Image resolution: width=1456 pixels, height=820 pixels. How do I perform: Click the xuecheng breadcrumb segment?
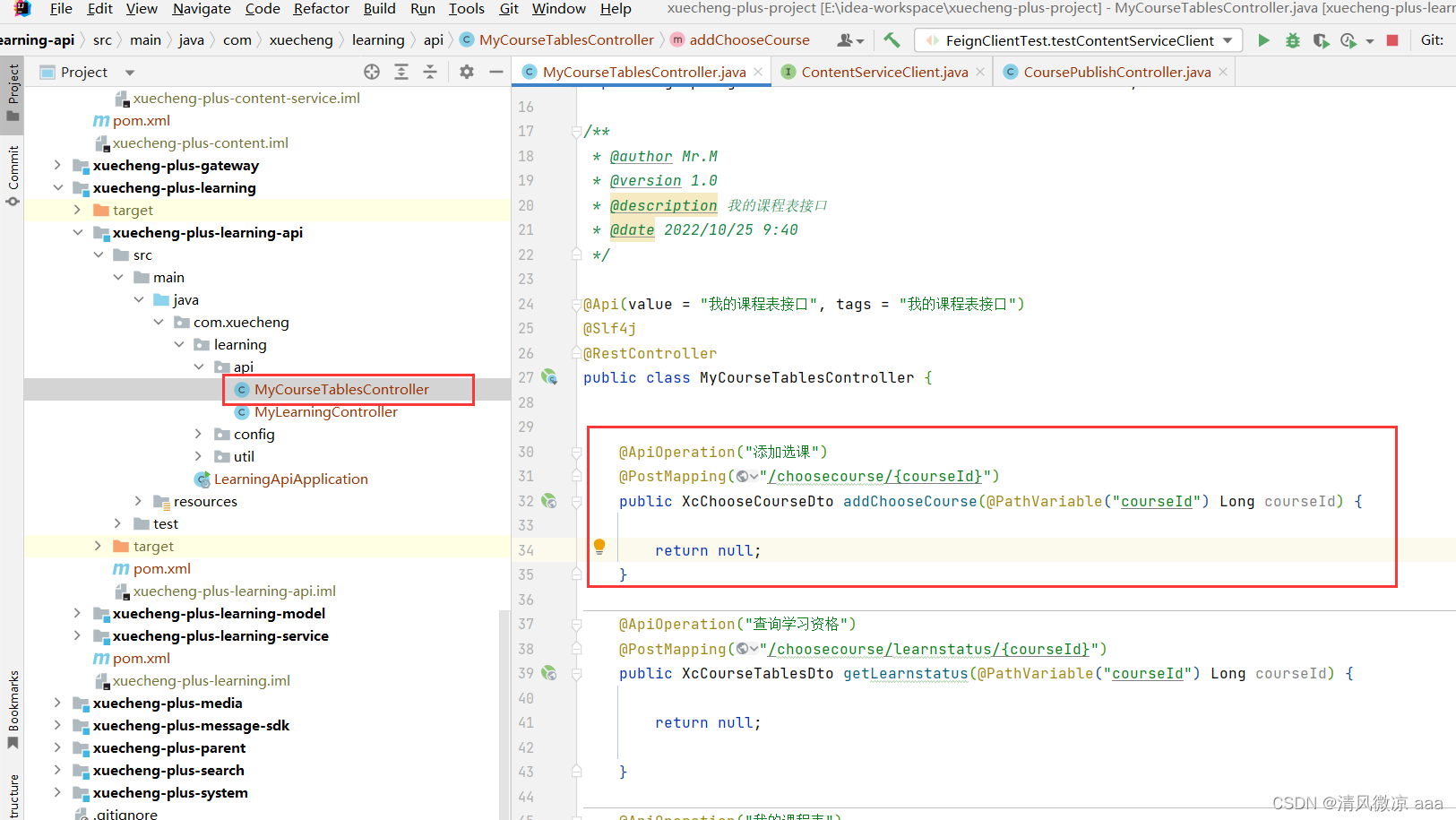[x=301, y=40]
